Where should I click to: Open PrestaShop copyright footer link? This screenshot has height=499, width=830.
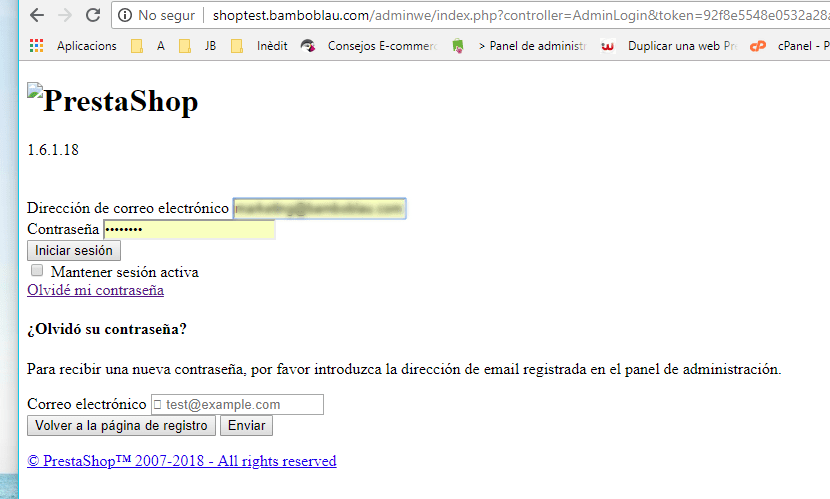pyautogui.click(x=182, y=461)
